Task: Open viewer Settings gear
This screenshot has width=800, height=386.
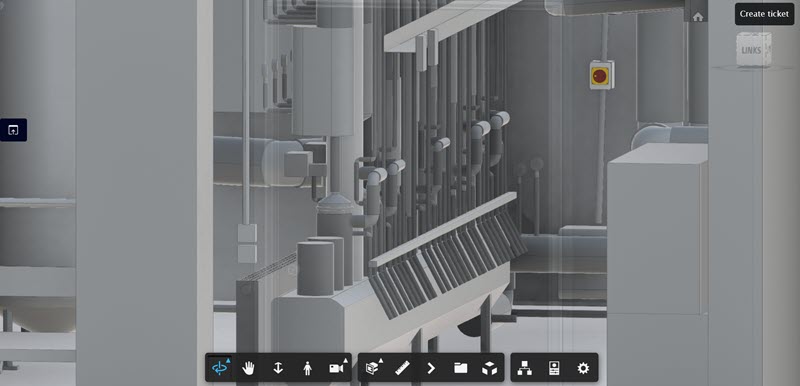Action: click(x=583, y=368)
